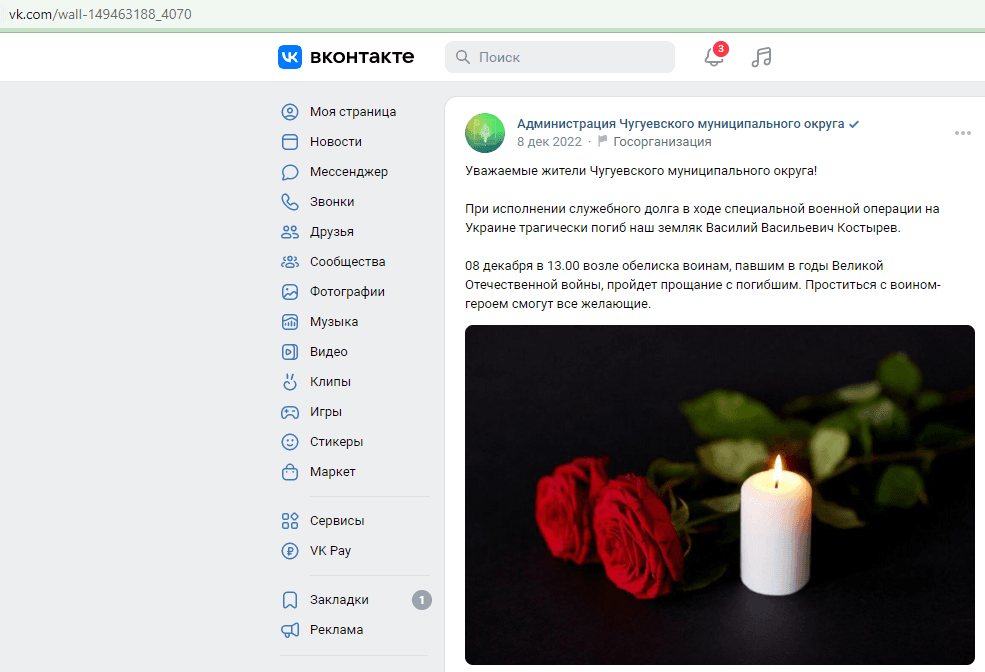Click the ВКОНТАКТЕ wordmark

pos(362,57)
